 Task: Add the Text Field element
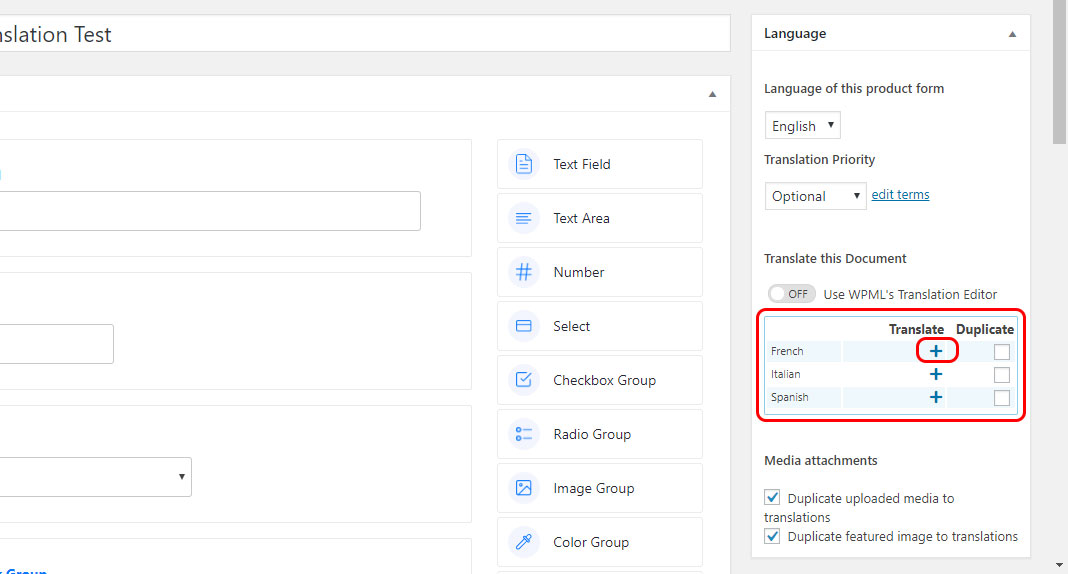click(x=599, y=164)
